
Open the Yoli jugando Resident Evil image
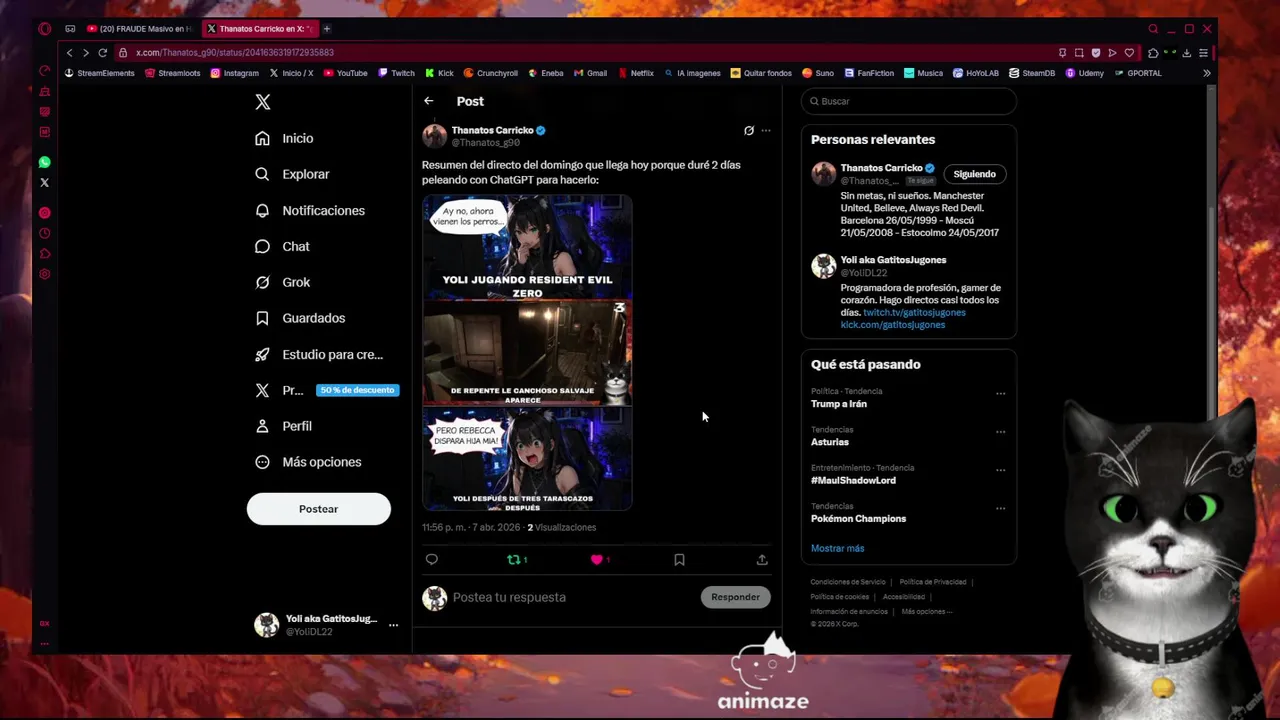[x=527, y=248]
